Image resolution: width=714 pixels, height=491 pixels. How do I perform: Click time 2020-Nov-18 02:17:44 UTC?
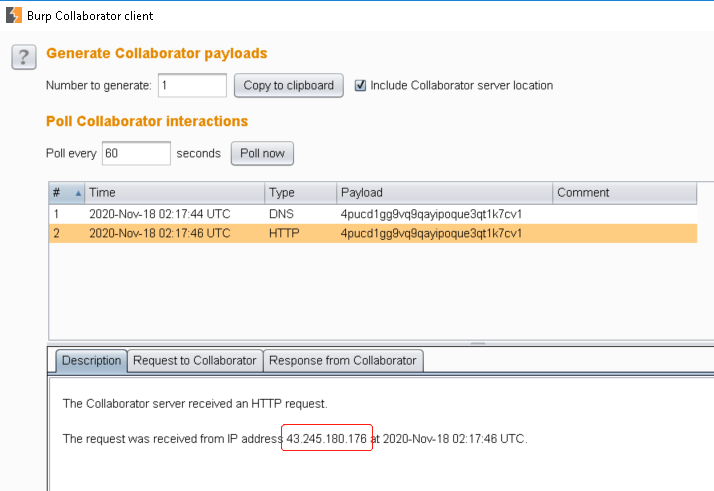click(x=160, y=214)
